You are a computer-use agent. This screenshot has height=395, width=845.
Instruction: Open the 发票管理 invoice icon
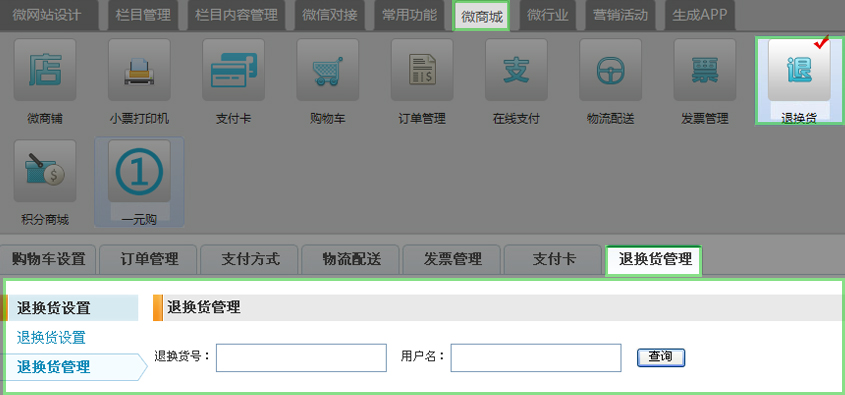[705, 70]
